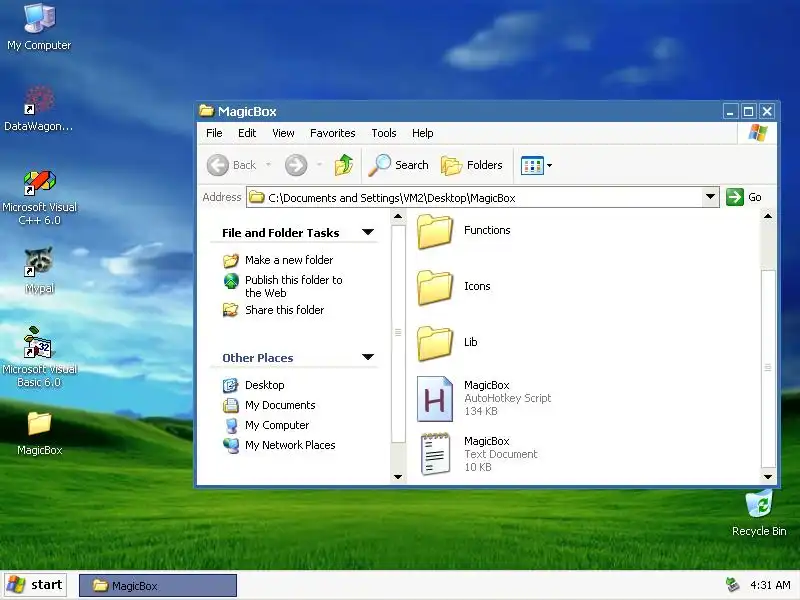Screen dimensions: 800x600
Task: Click the My Documents icon in Other Places
Action: click(231, 405)
